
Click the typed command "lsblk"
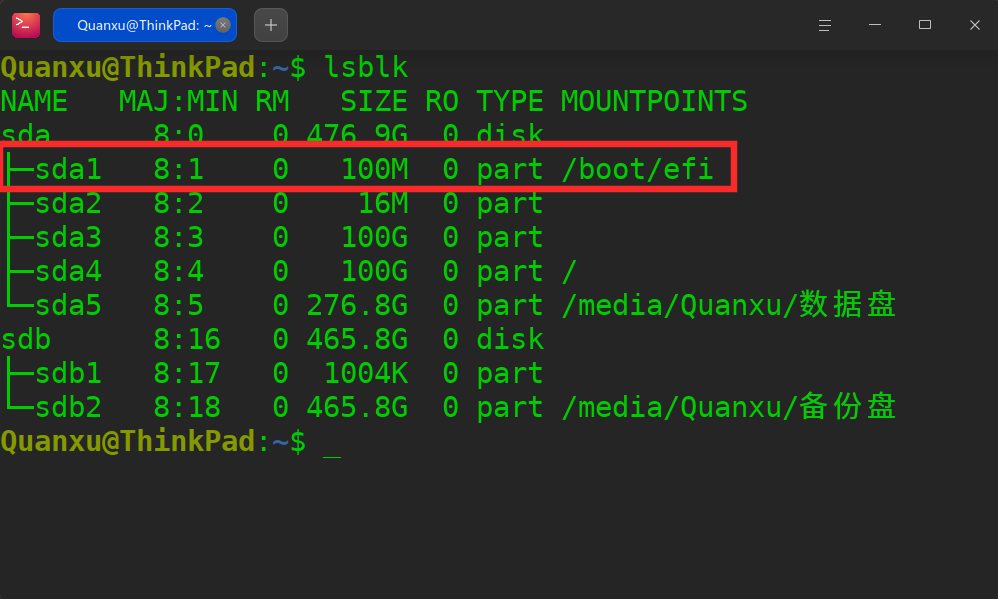[366, 67]
